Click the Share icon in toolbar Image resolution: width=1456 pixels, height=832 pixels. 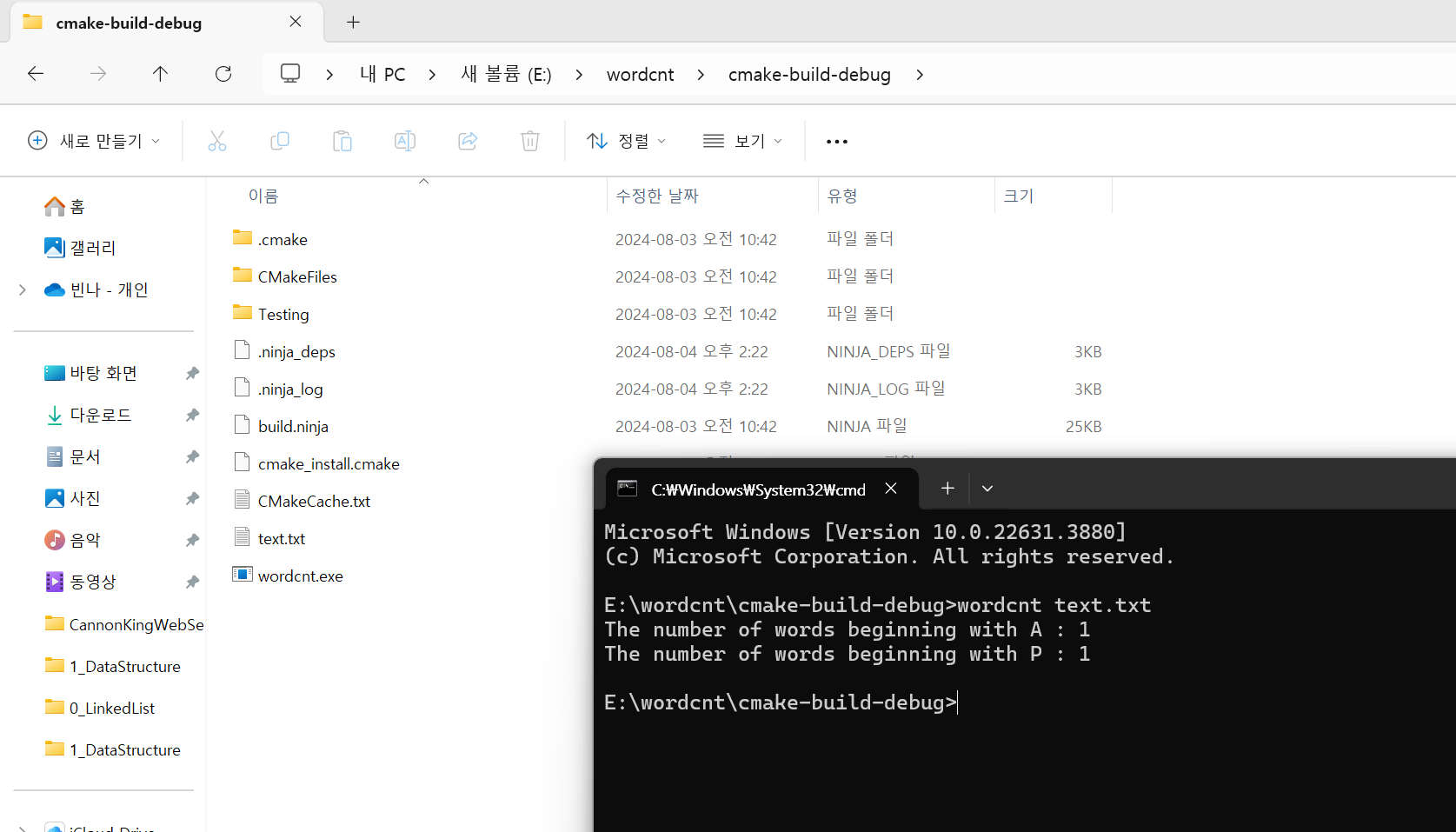click(x=468, y=141)
